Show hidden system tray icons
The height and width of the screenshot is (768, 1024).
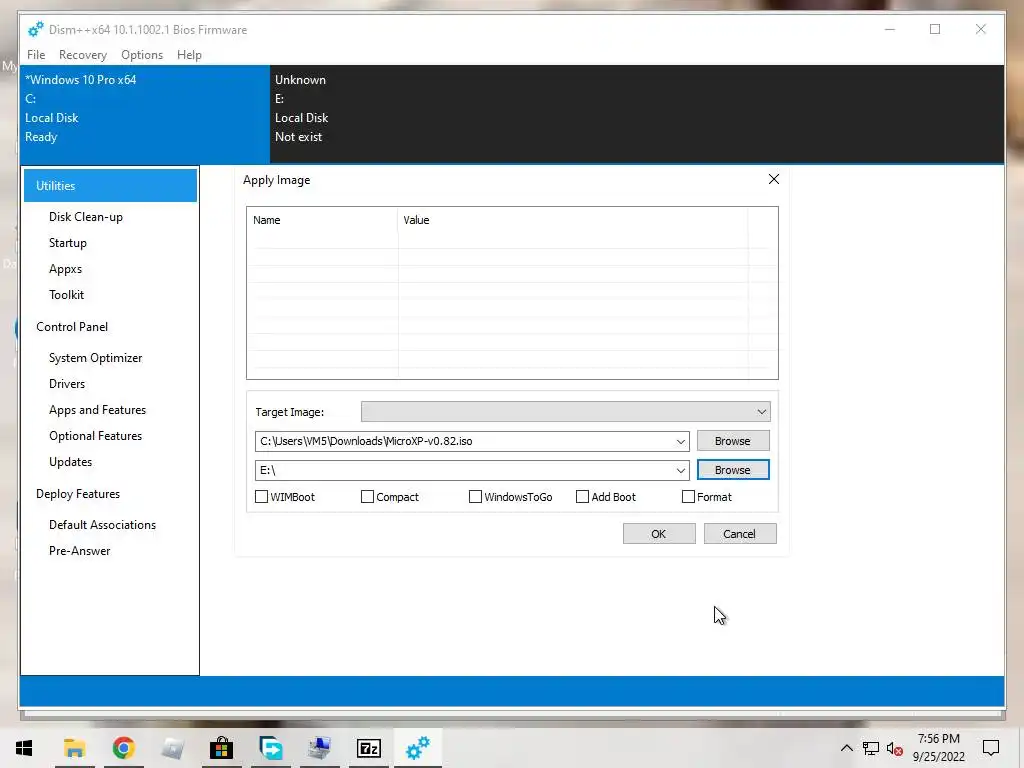tap(846, 748)
